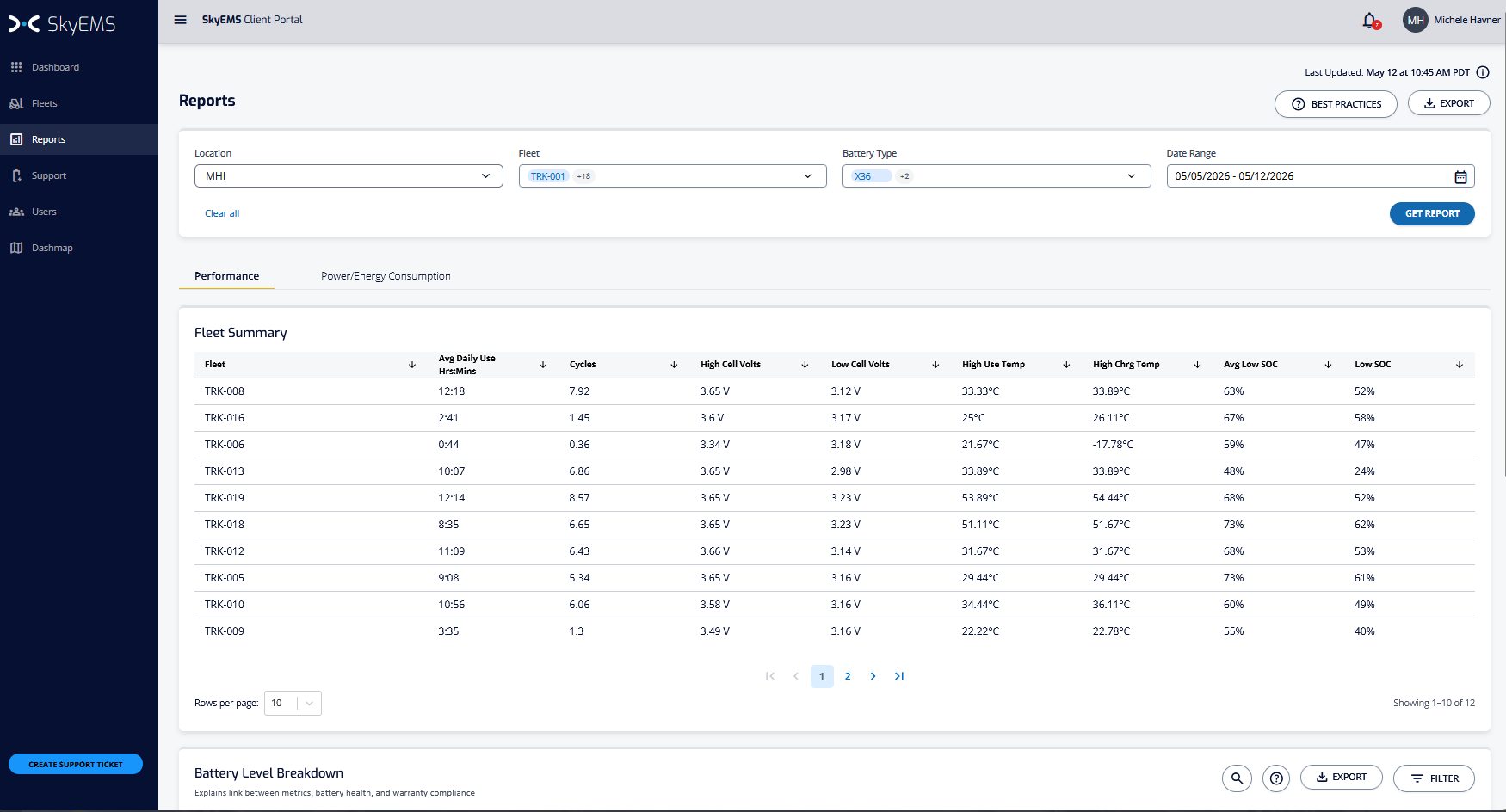Sort by Low SOC column arrow
1506x812 pixels.
tap(1460, 365)
